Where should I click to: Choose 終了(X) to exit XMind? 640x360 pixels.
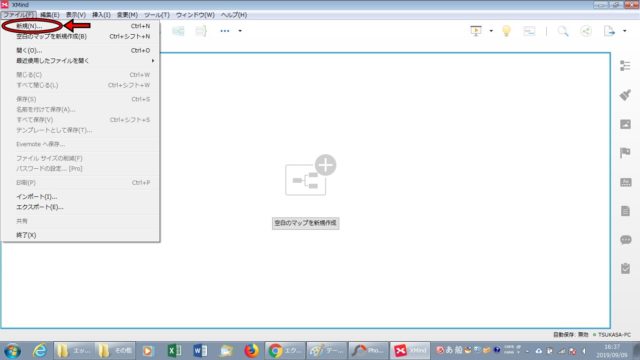pos(80,235)
